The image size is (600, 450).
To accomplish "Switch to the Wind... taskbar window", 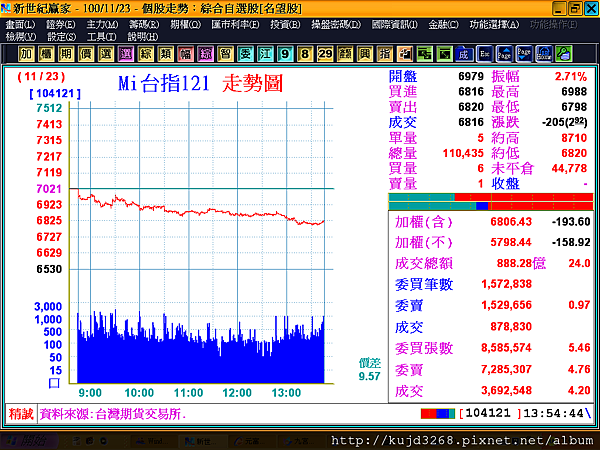I will (x=152, y=441).
